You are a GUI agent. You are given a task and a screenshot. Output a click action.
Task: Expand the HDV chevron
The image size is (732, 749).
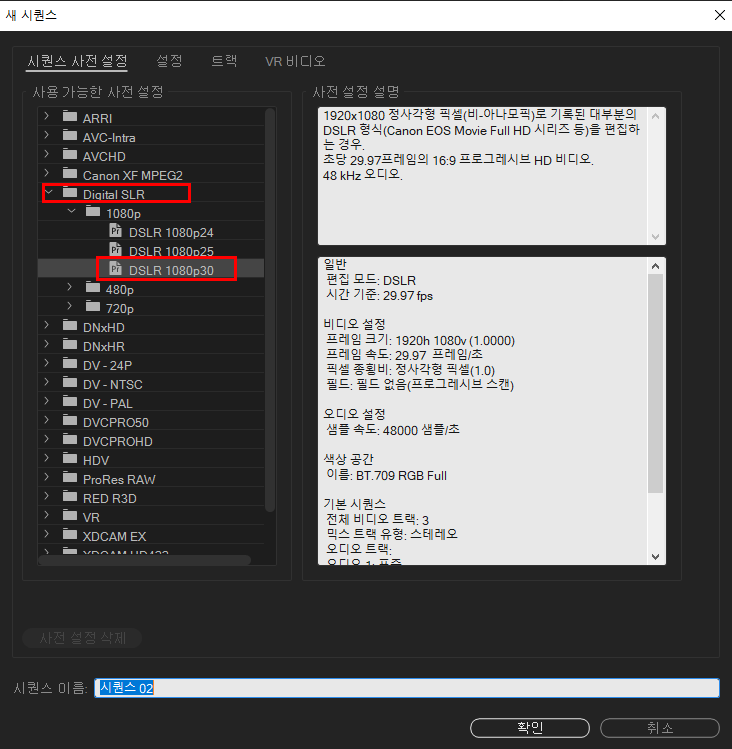[x=46, y=458]
